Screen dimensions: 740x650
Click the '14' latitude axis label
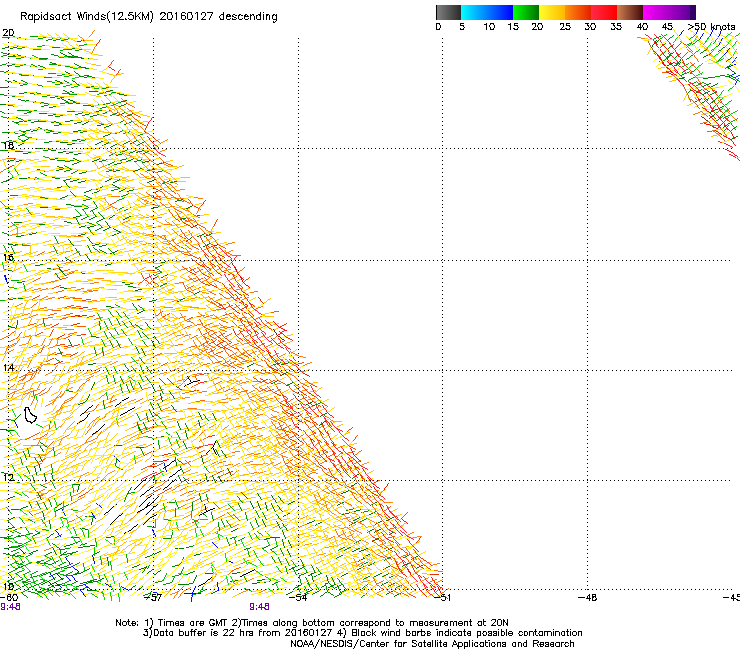[x=8, y=367]
